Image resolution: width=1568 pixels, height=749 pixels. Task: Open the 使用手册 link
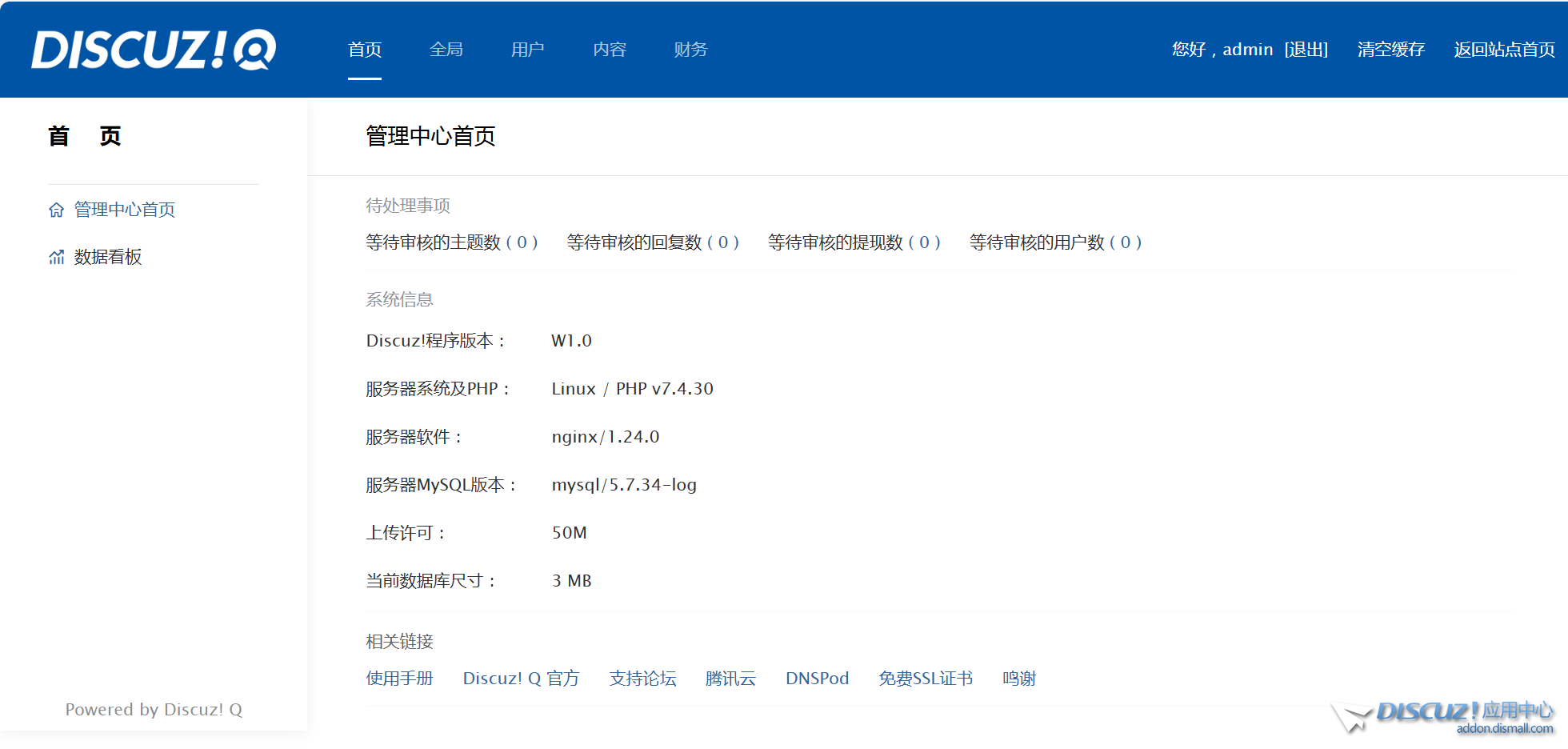point(400,679)
